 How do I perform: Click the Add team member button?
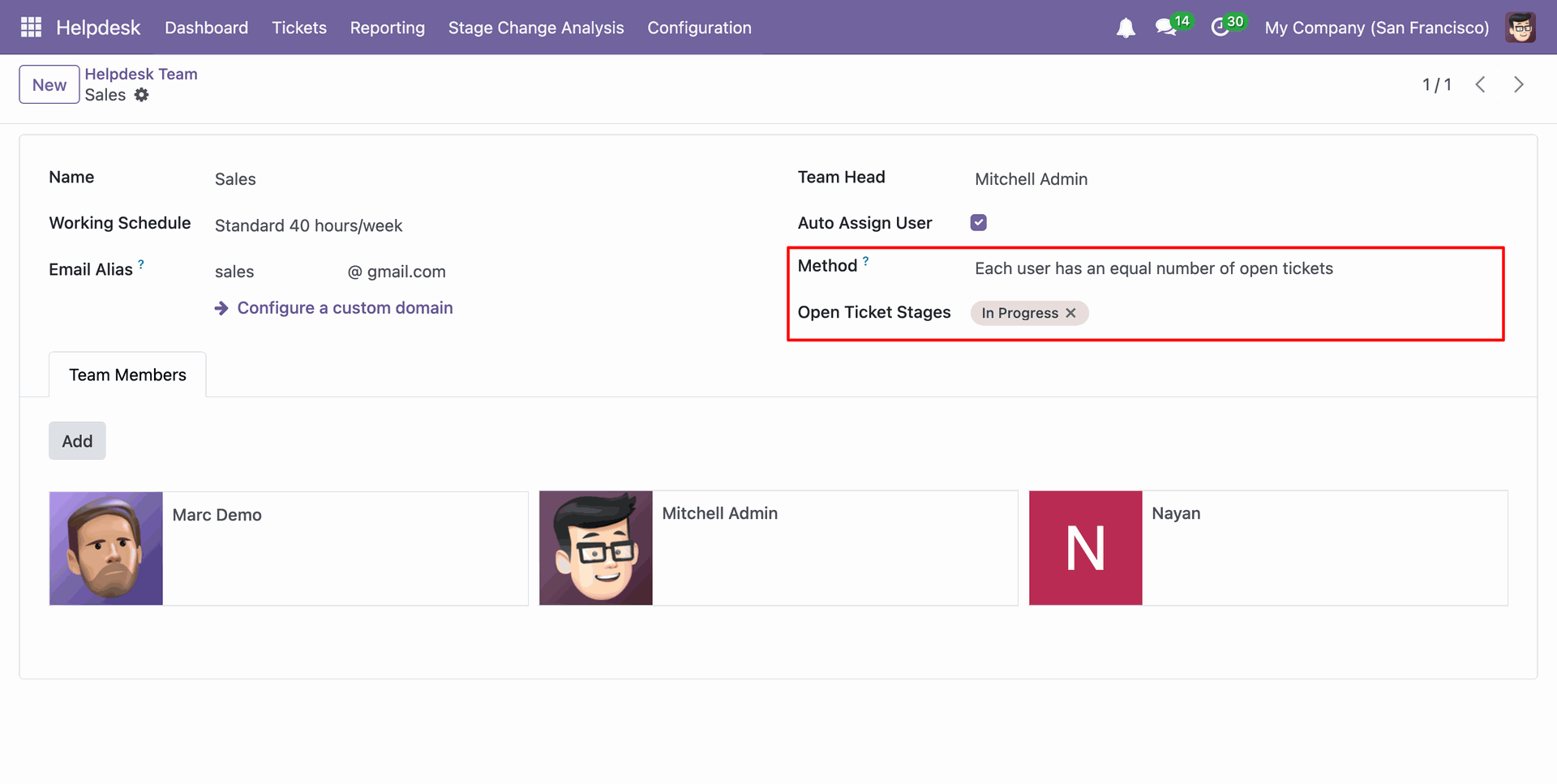pos(77,441)
